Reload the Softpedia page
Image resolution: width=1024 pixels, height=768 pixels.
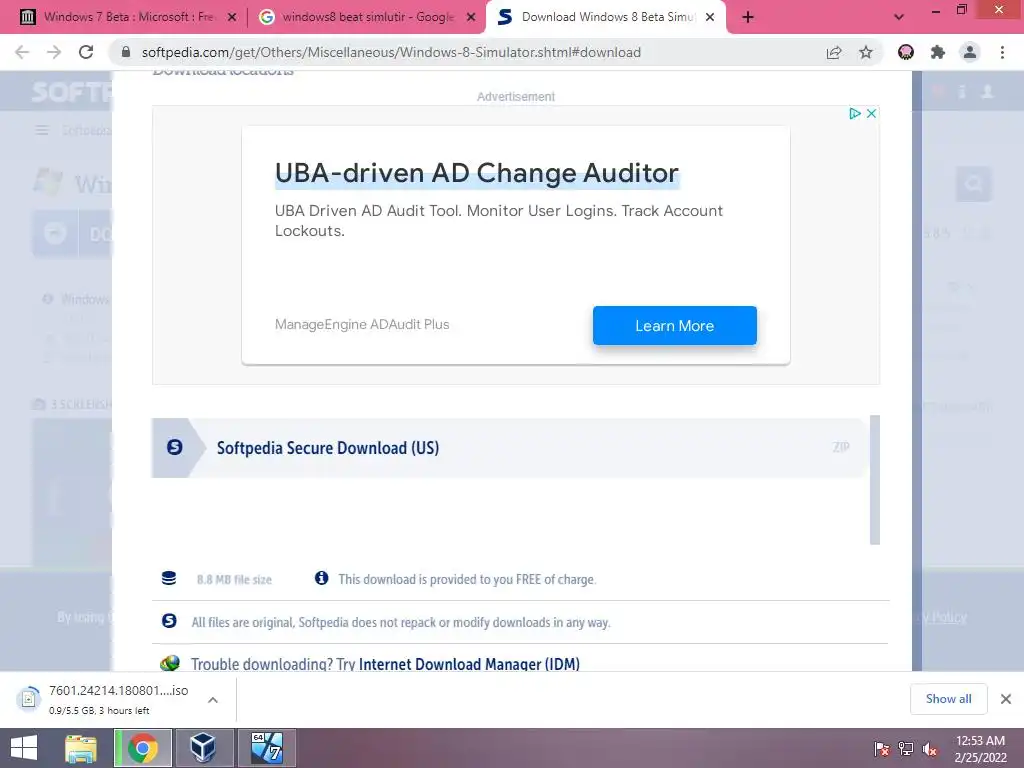point(86,52)
